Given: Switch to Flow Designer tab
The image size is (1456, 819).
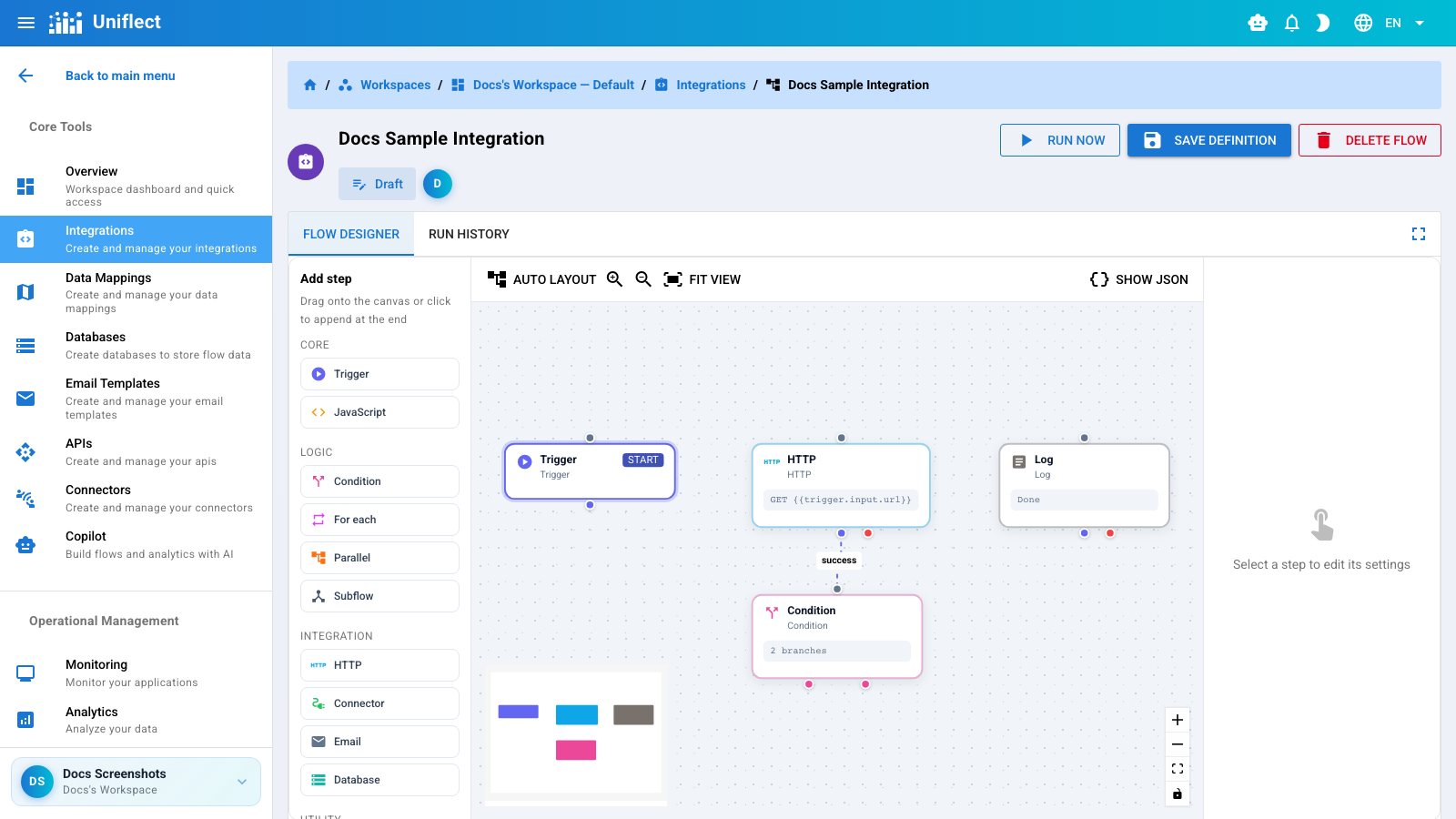Looking at the screenshot, I should tap(351, 234).
